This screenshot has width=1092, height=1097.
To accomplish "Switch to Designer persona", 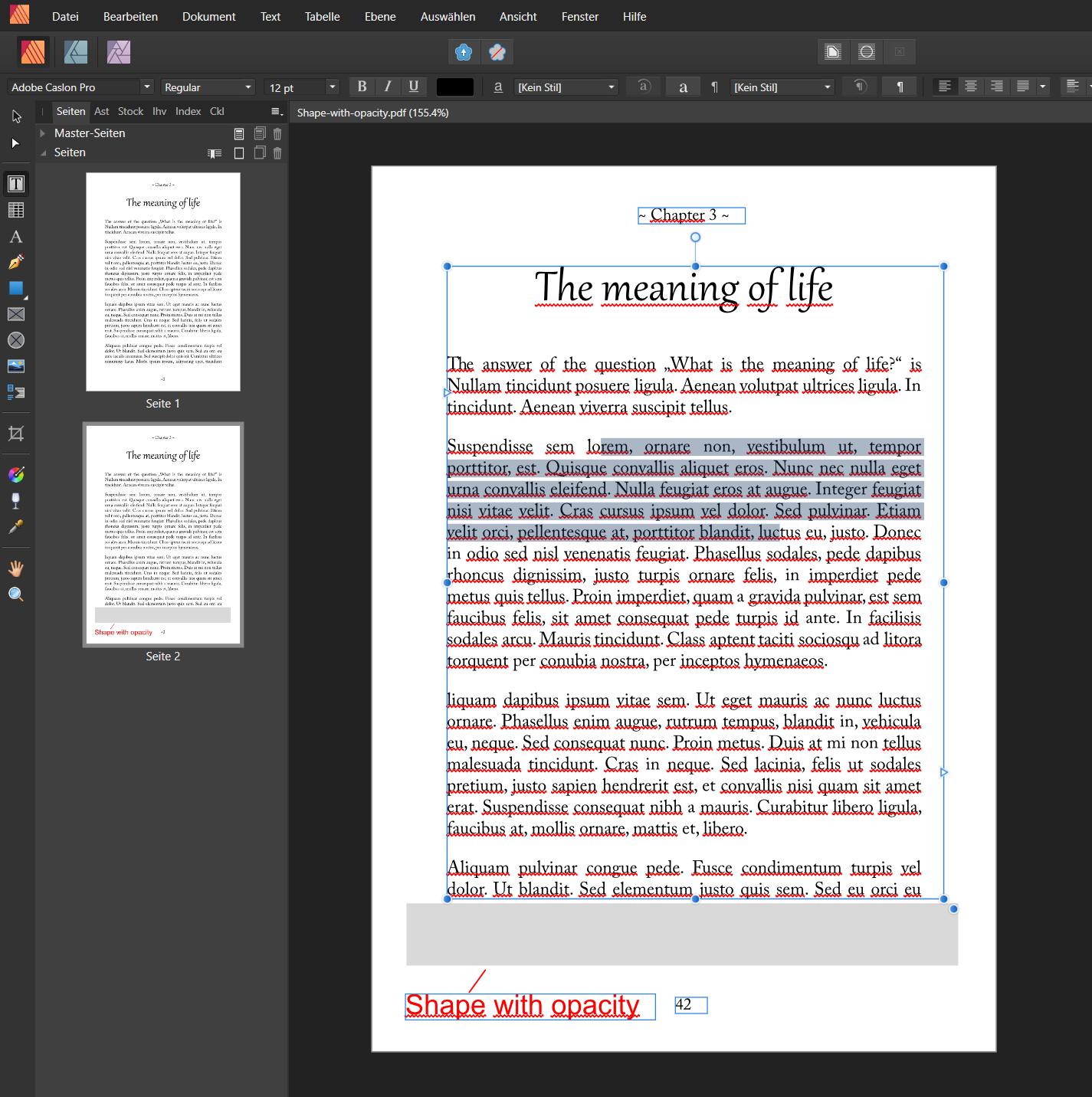I will pos(76,52).
